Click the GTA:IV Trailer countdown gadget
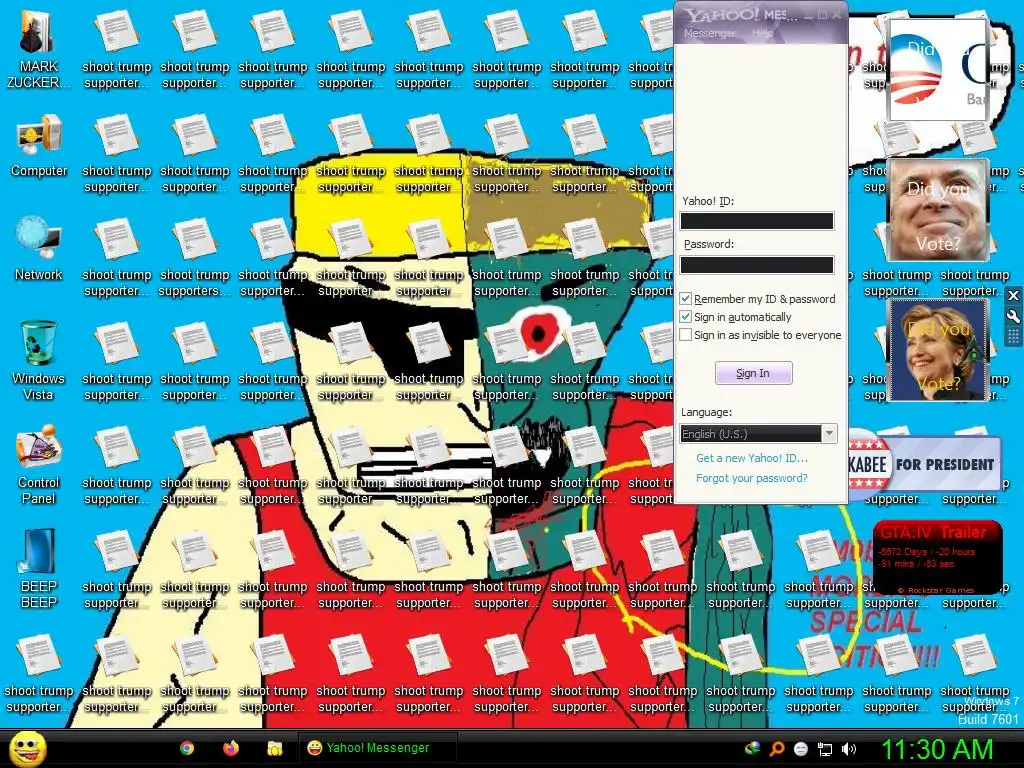 [937, 557]
